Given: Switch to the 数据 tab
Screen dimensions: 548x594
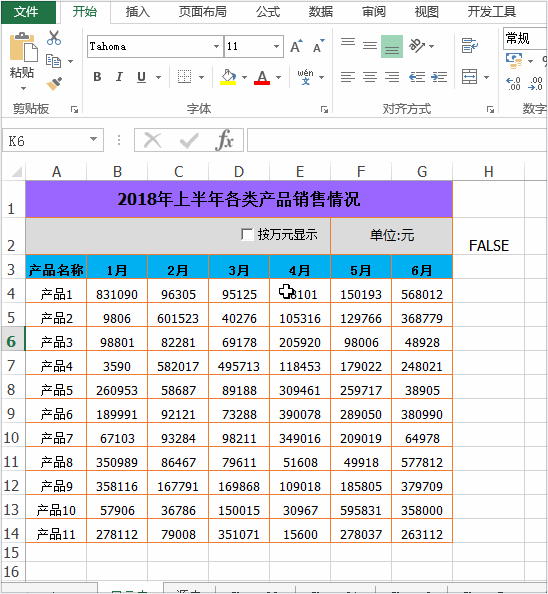Looking at the screenshot, I should click(x=320, y=12).
